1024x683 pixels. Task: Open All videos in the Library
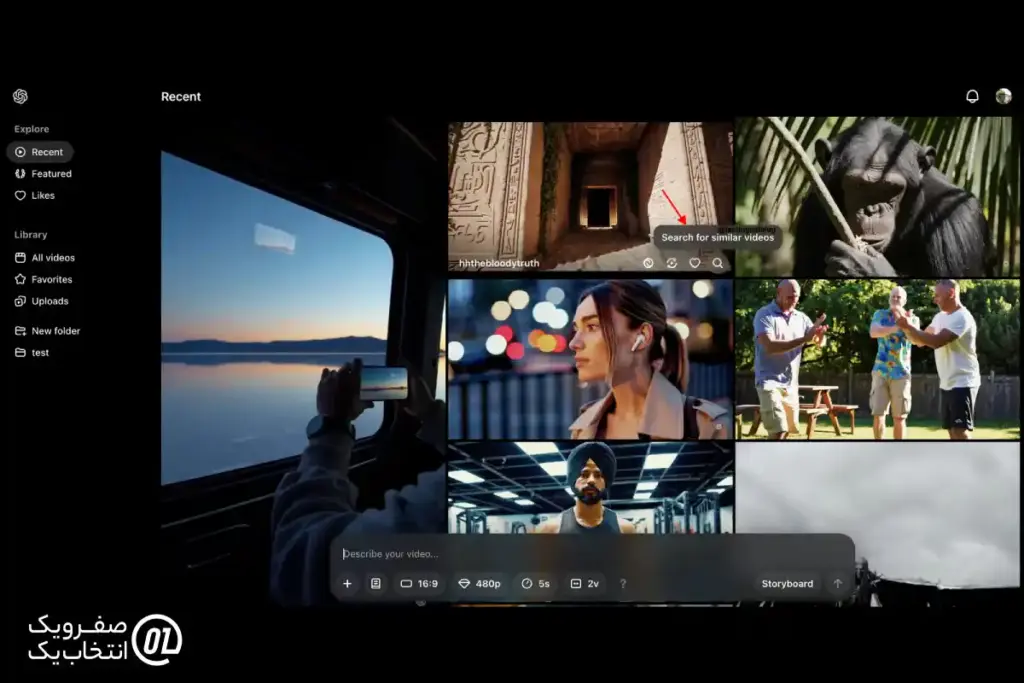pyautogui.click(x=53, y=258)
